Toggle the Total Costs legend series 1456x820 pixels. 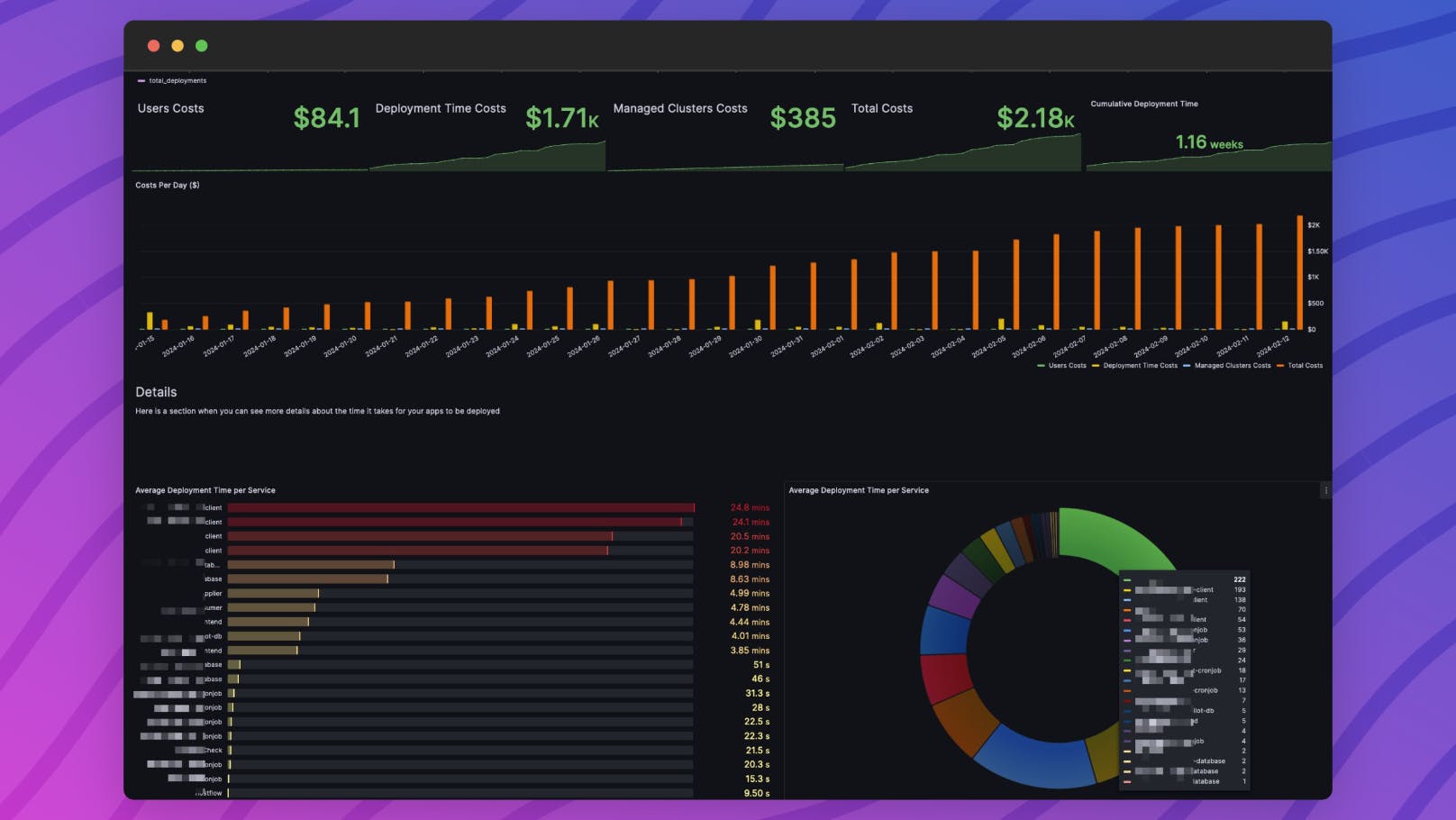point(1300,365)
